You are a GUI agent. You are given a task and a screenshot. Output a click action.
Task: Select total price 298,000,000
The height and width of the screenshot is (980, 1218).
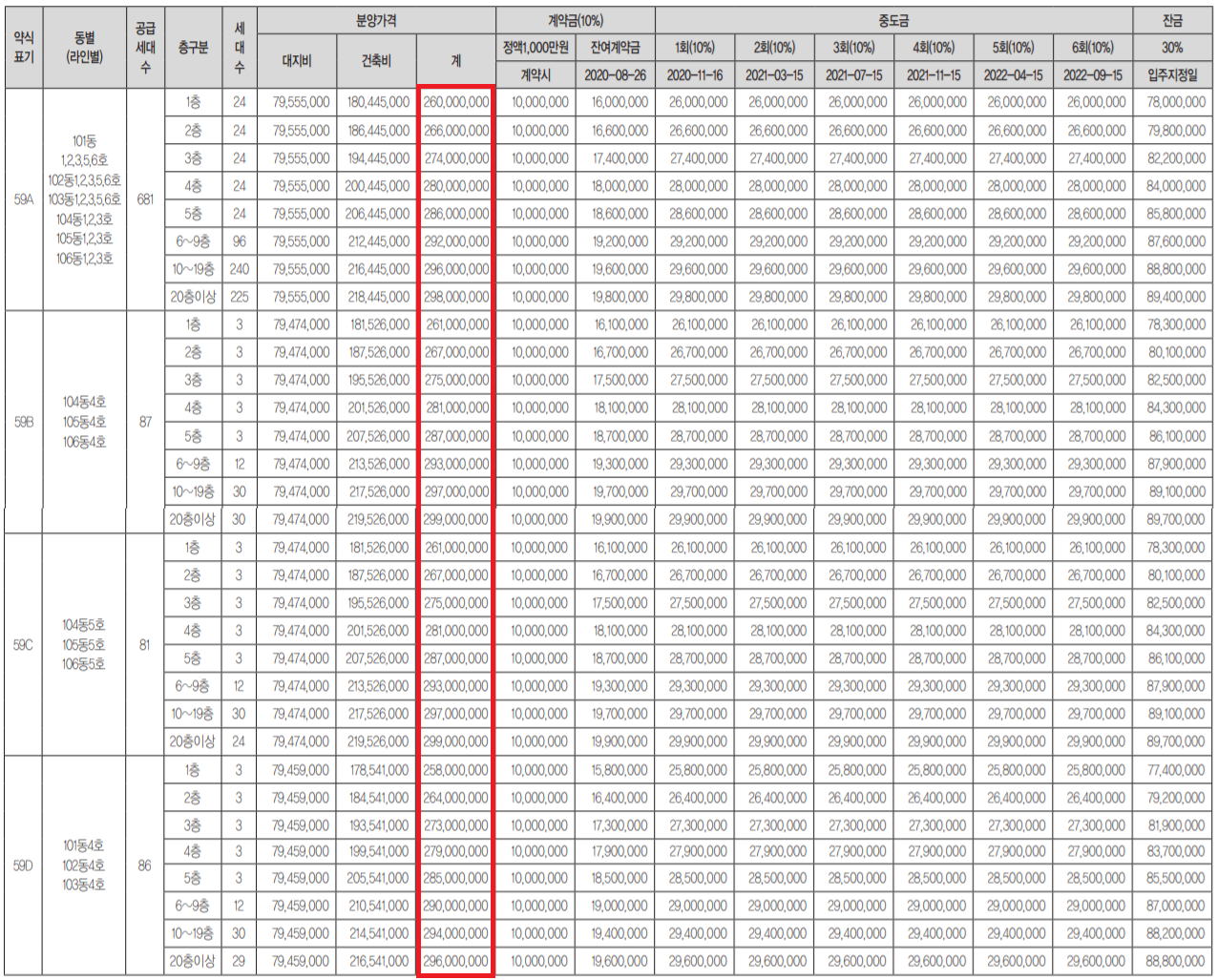[x=456, y=297]
